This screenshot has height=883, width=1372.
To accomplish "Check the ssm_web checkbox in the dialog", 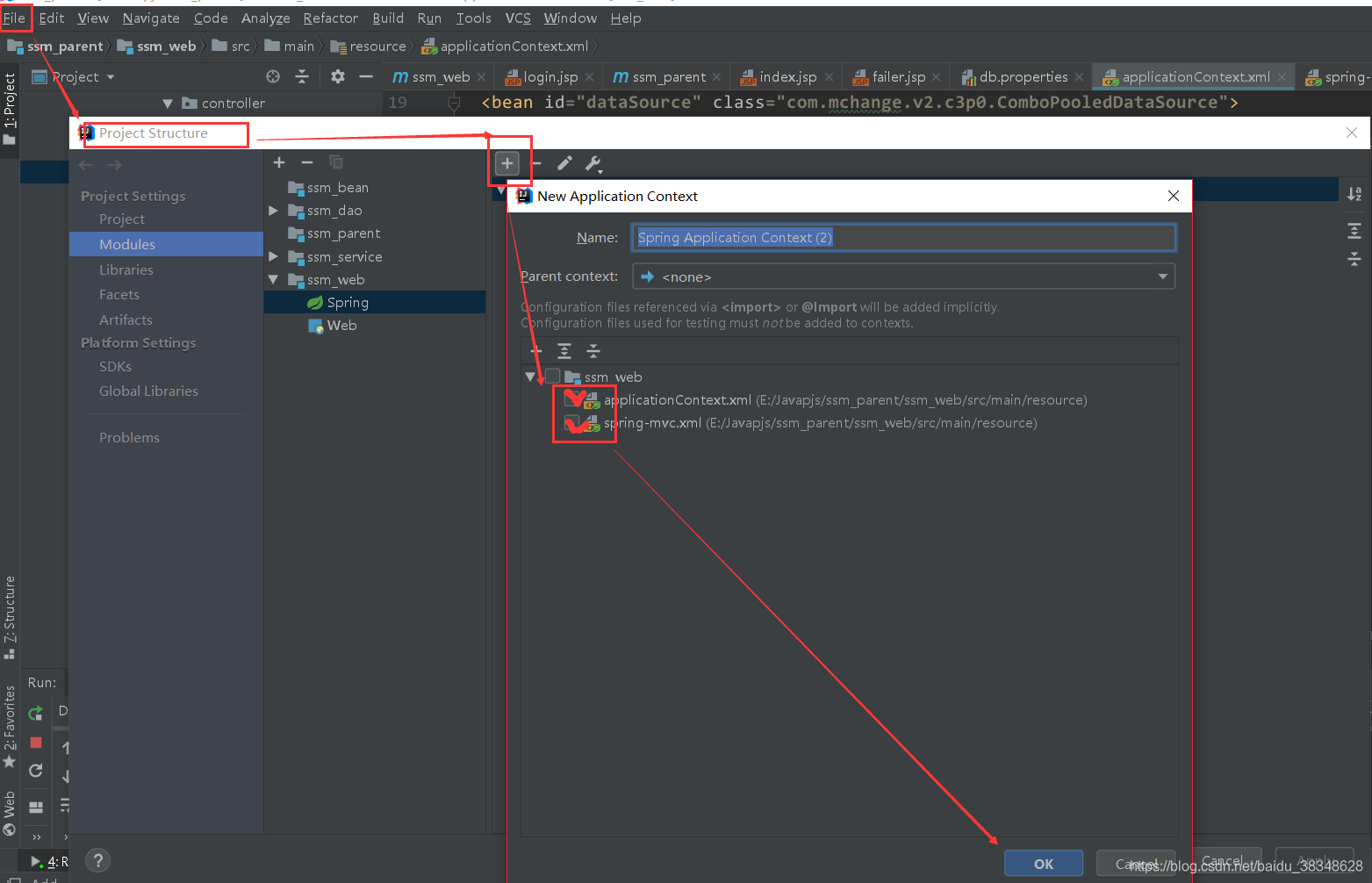I will click(x=552, y=376).
